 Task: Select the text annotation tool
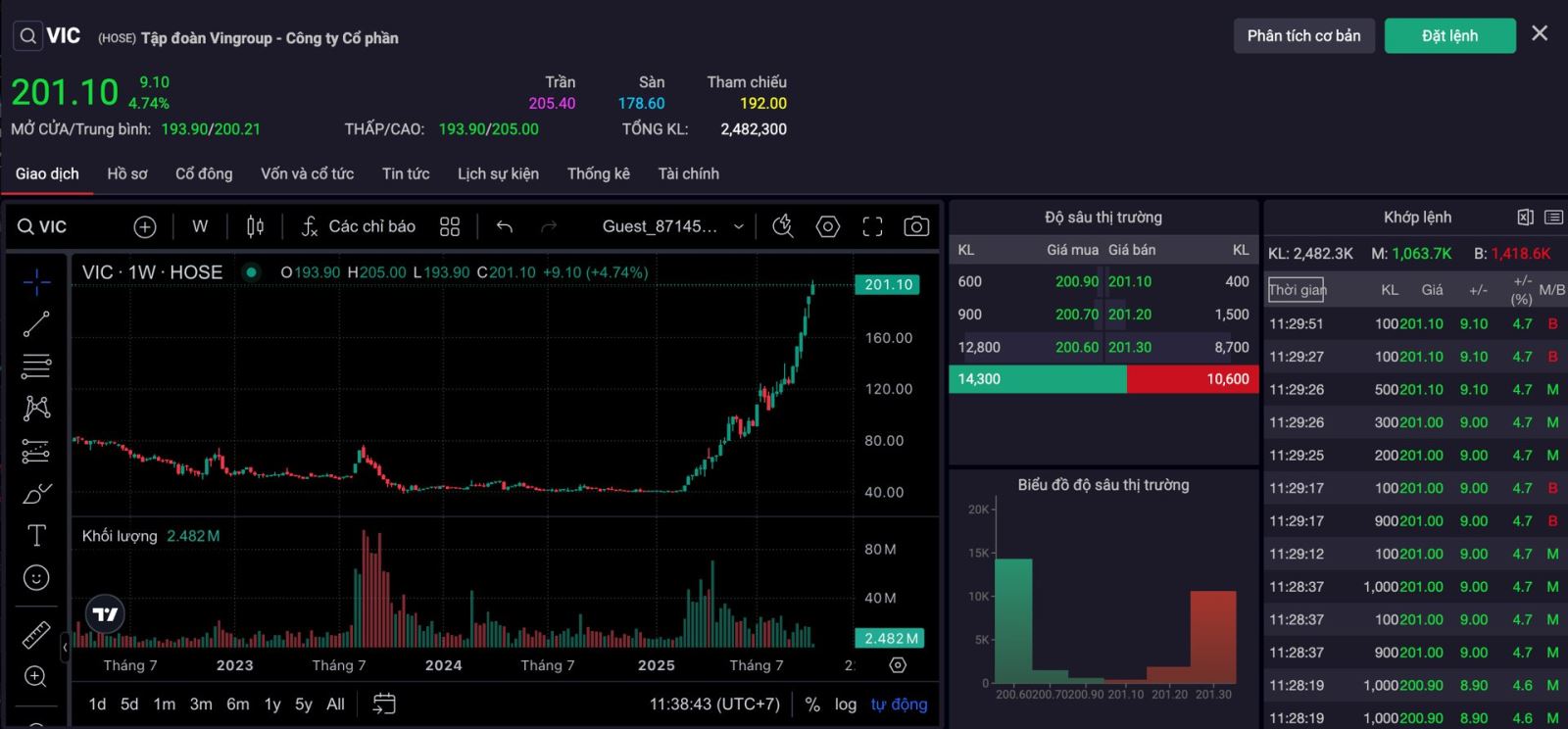pyautogui.click(x=36, y=535)
